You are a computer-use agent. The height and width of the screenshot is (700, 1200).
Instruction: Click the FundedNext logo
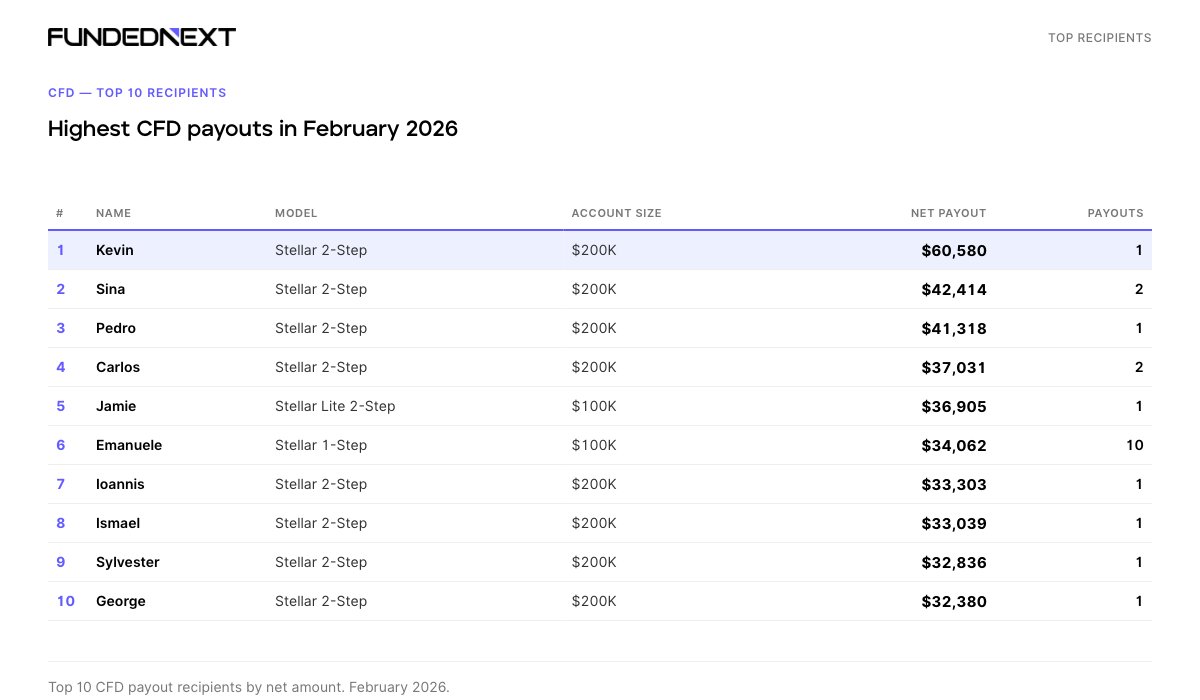click(141, 36)
